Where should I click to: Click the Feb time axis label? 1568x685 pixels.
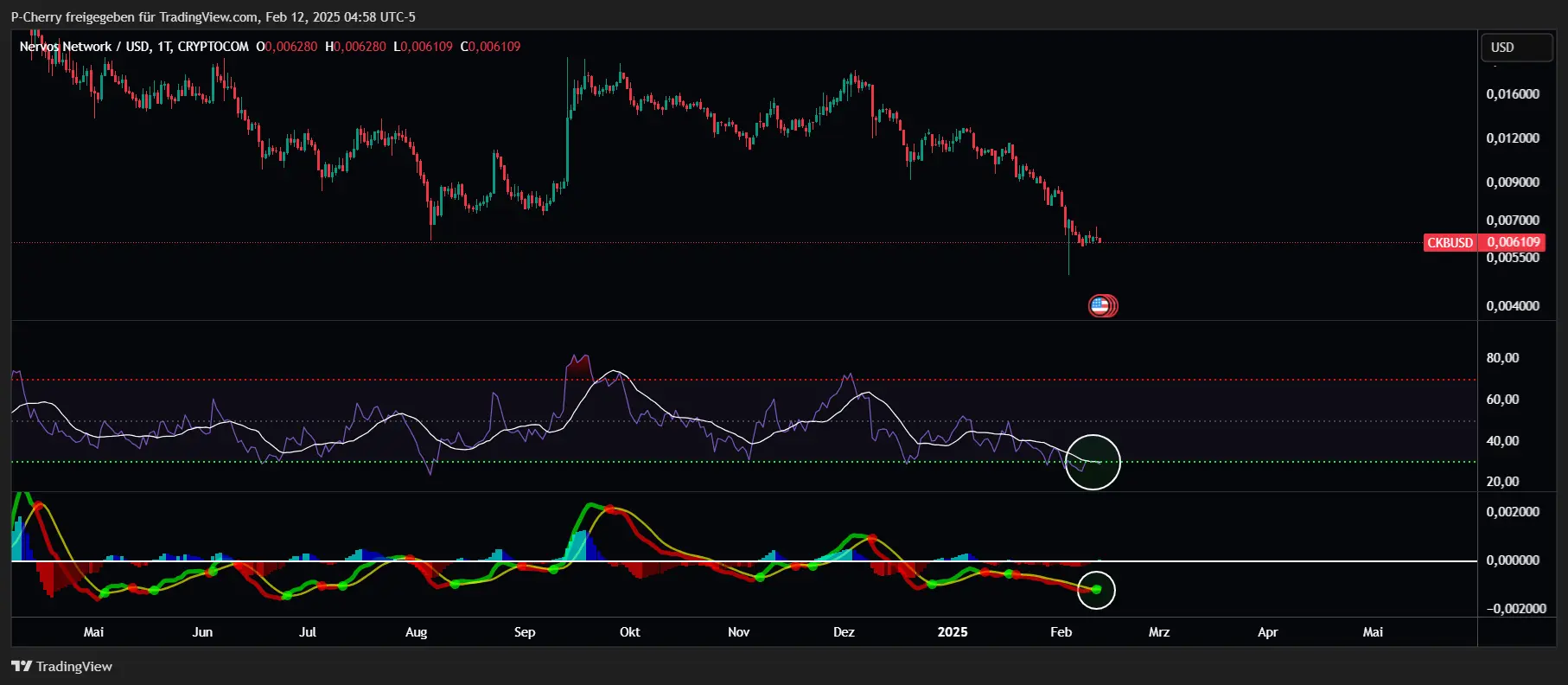(x=1061, y=632)
